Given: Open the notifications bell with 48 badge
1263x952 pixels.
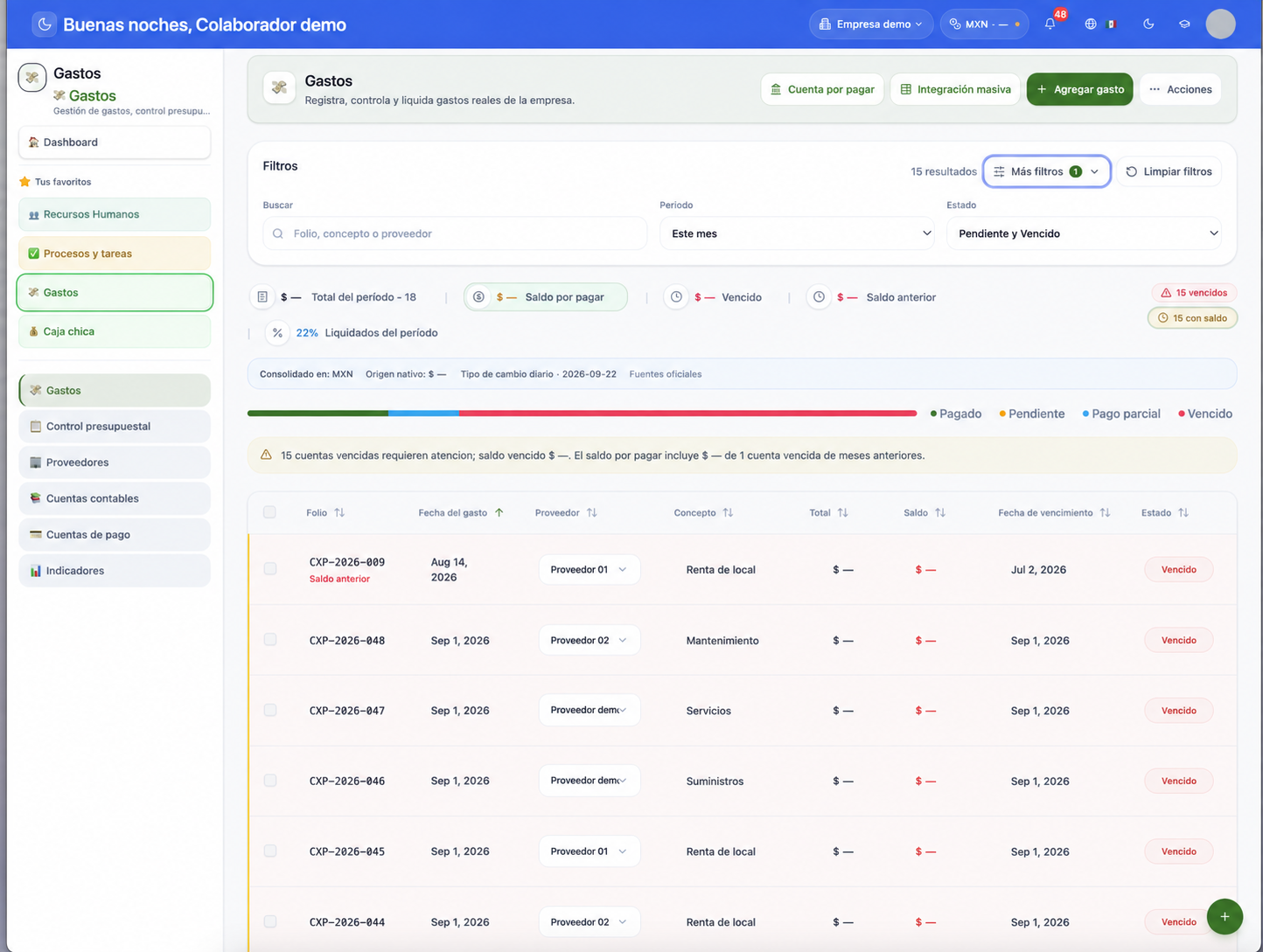Looking at the screenshot, I should pos(1050,24).
